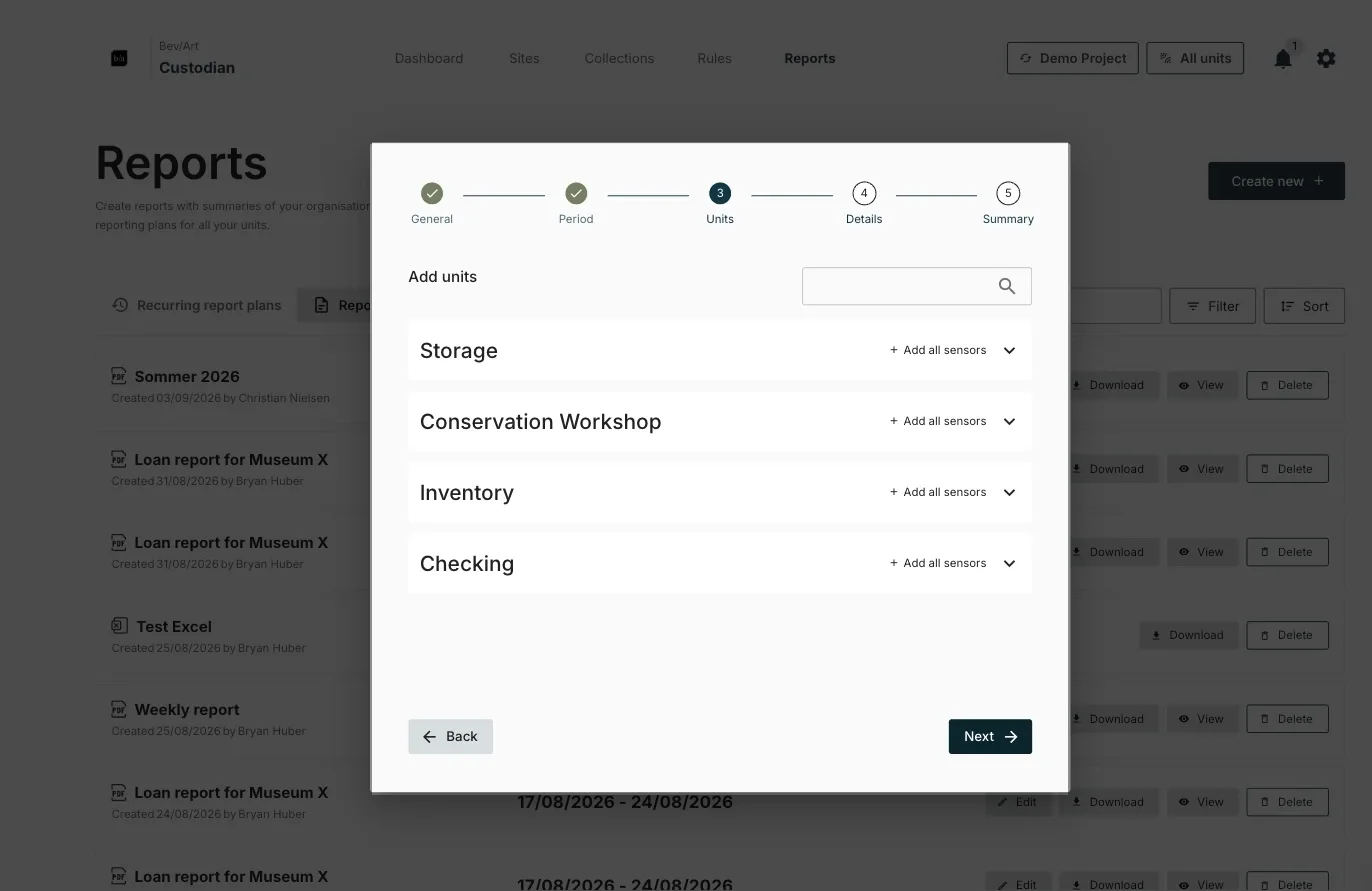Add all sensors for Conservation Workshop
The height and width of the screenshot is (891, 1372).
[x=938, y=422]
